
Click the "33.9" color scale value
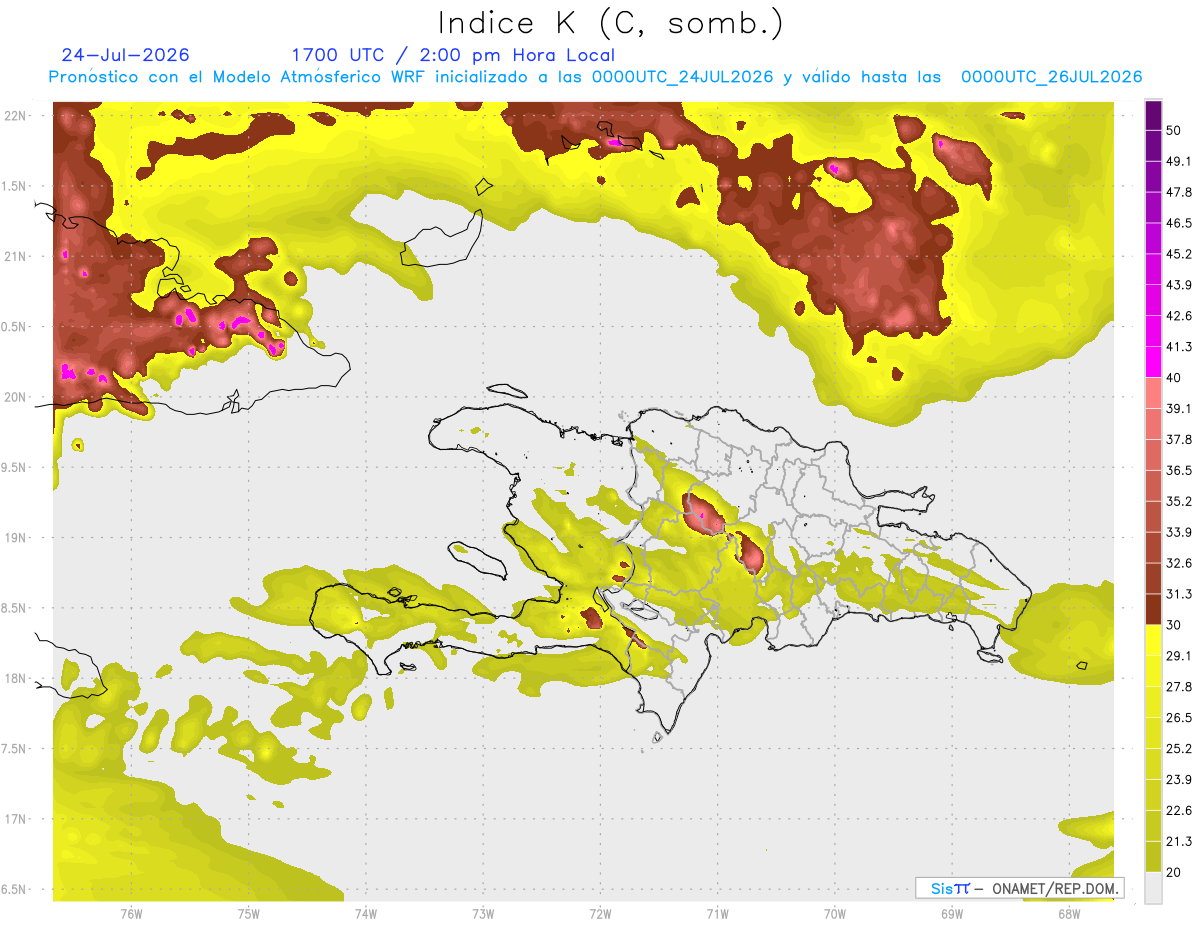[x=1178, y=532]
